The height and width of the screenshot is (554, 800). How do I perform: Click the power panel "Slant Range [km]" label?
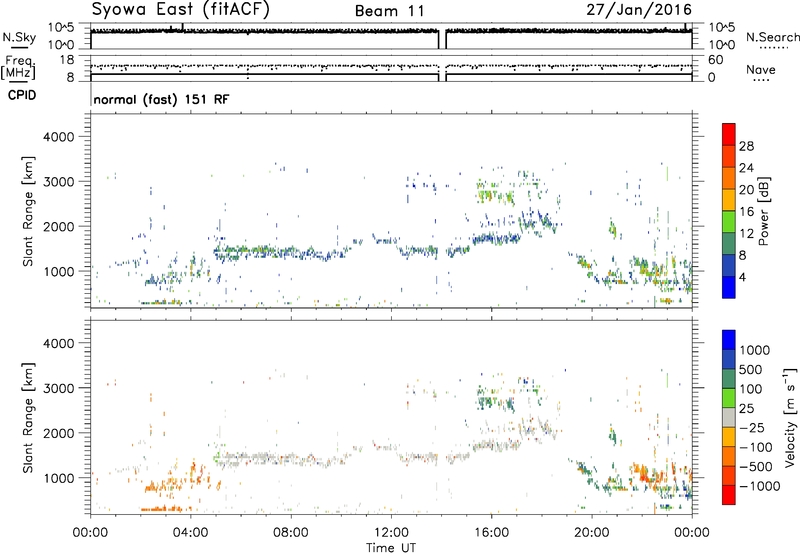click(28, 211)
